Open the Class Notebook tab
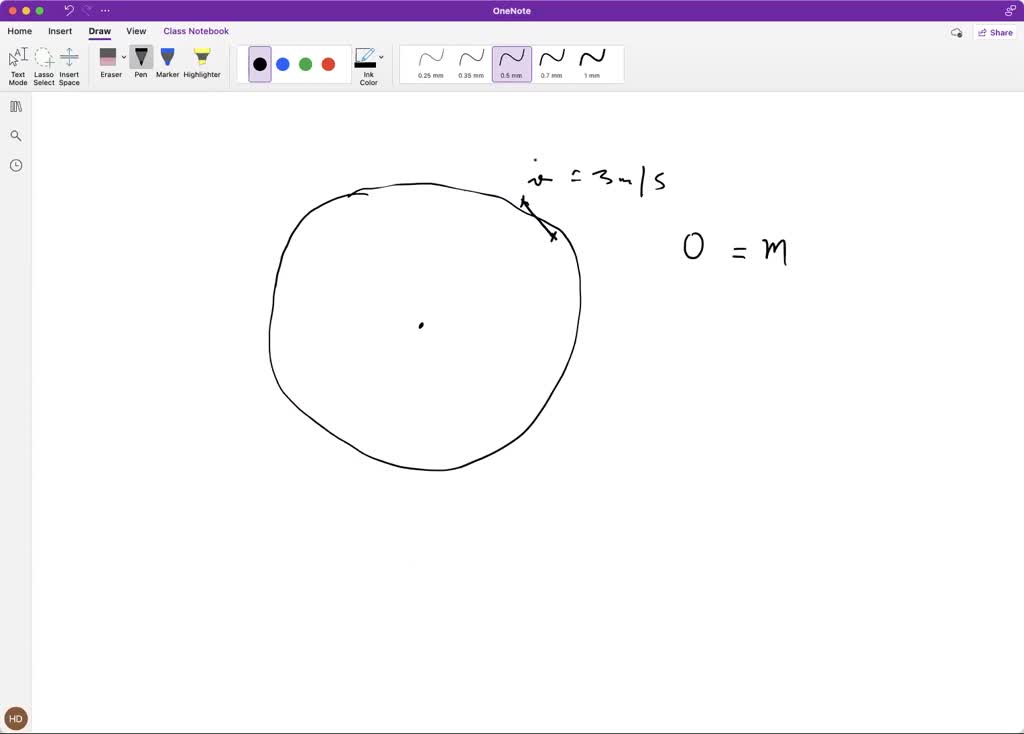The image size is (1024, 734). pos(196,31)
